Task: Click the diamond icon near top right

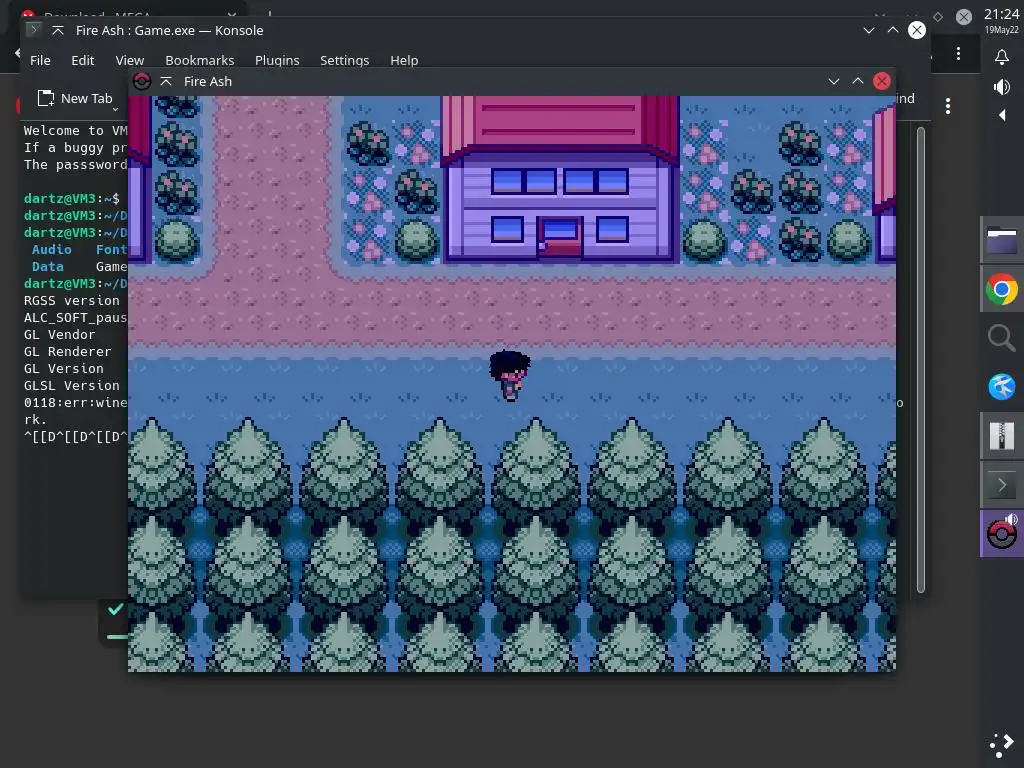Action: pyautogui.click(x=938, y=17)
